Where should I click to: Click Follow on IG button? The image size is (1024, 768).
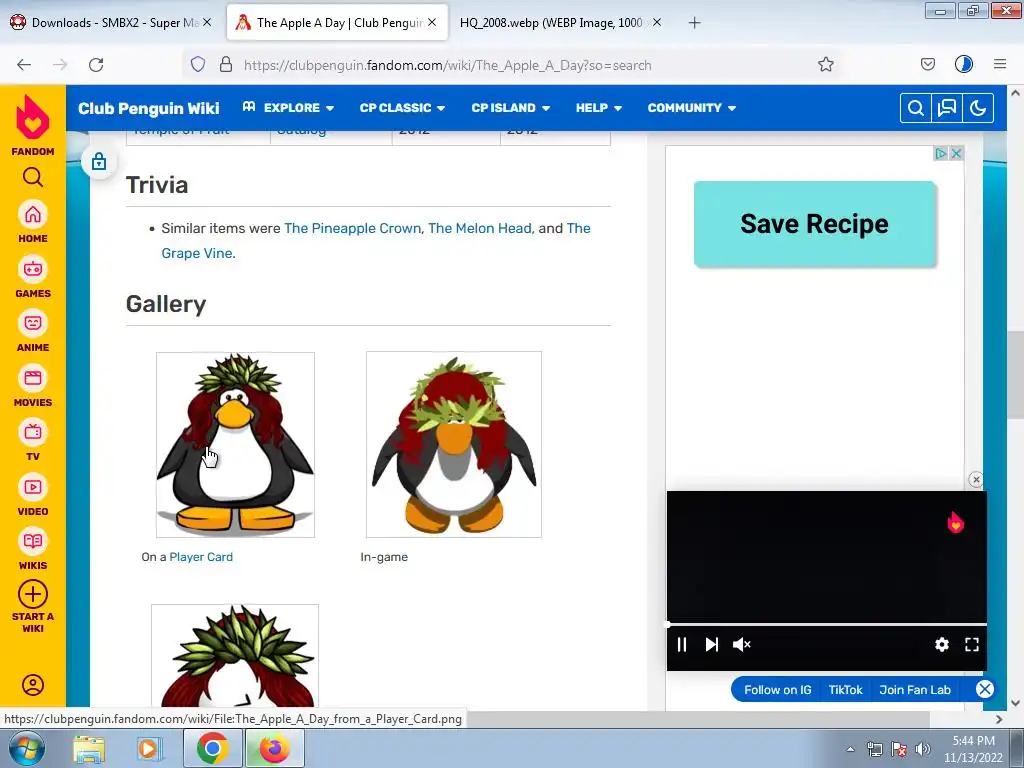click(778, 690)
